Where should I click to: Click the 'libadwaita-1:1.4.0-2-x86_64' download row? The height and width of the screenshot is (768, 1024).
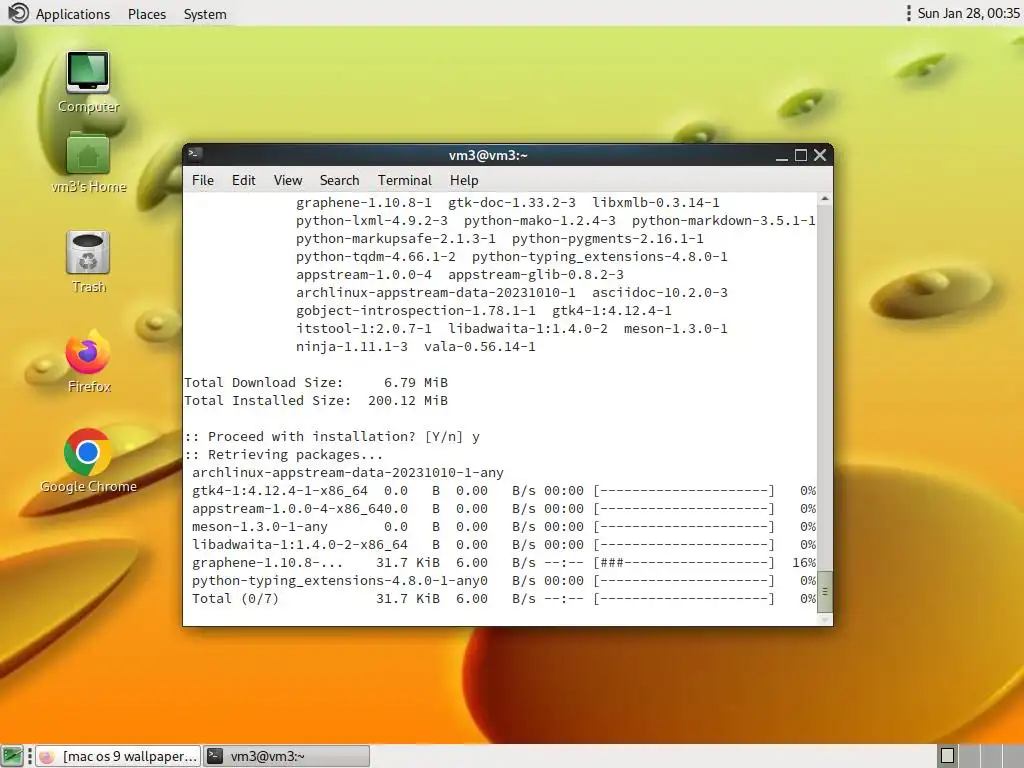(504, 545)
